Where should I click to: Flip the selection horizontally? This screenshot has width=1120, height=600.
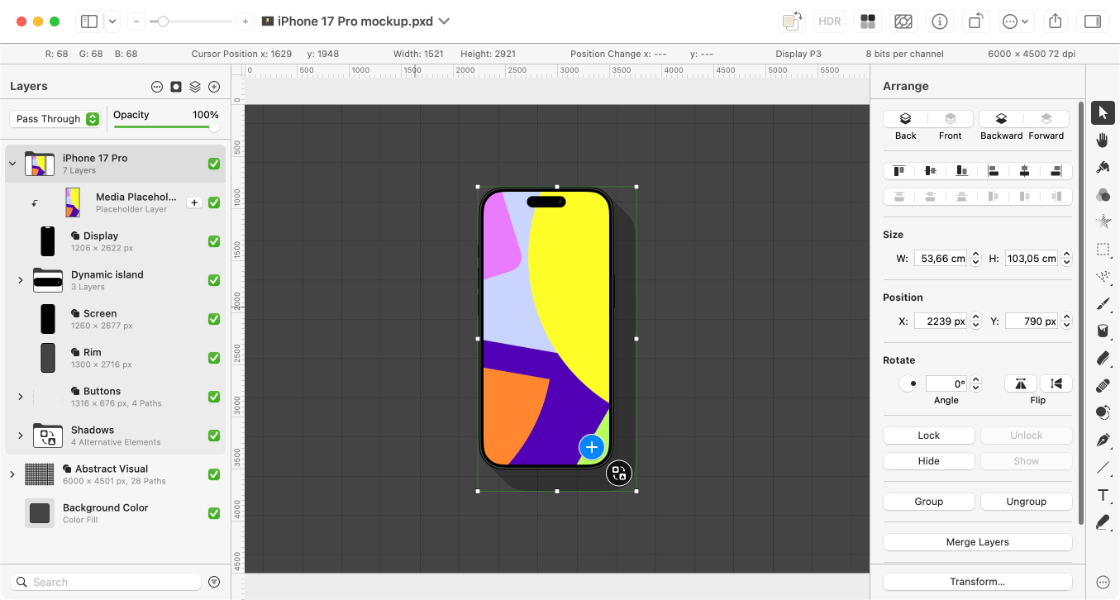click(x=1020, y=383)
